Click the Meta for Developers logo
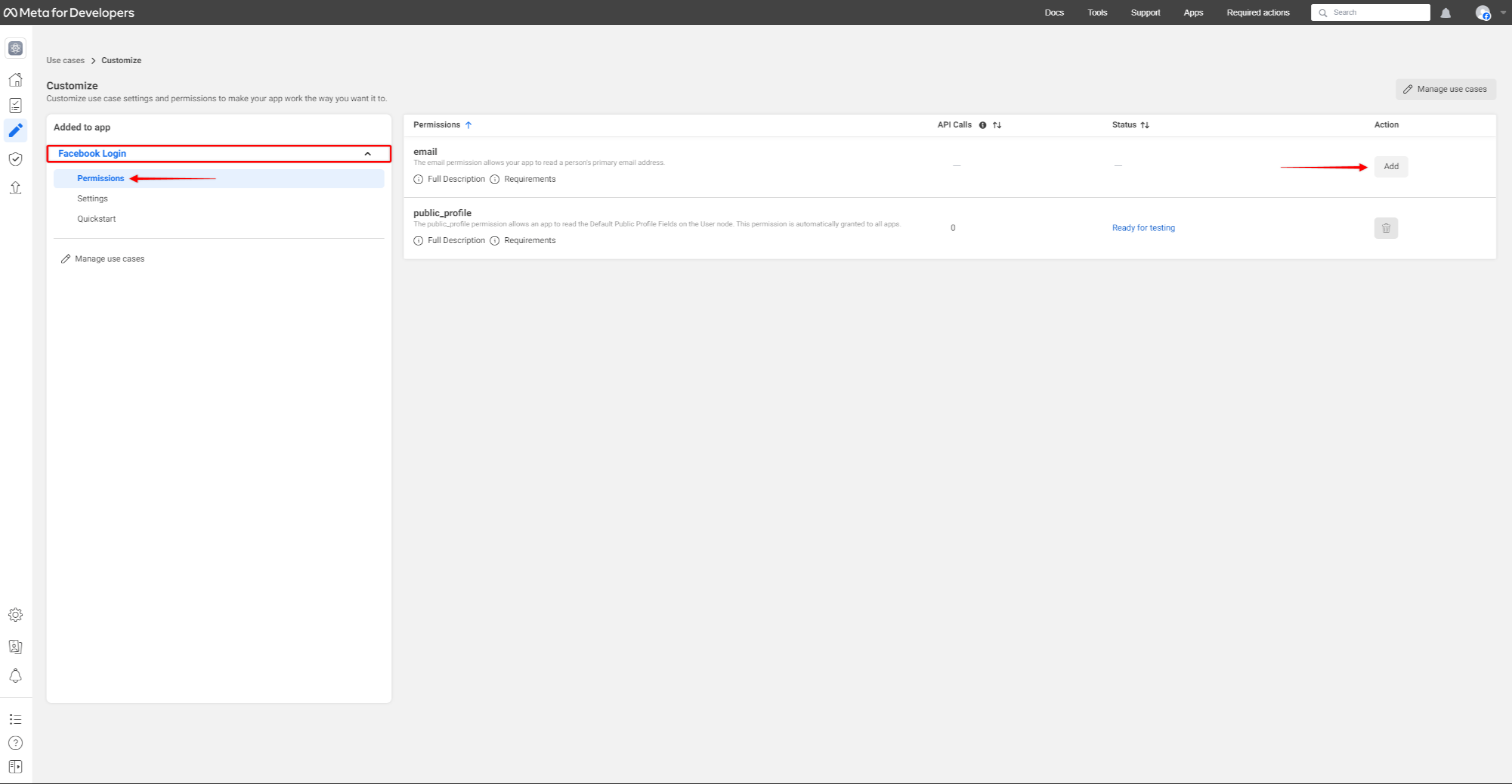1512x784 pixels. [x=69, y=13]
